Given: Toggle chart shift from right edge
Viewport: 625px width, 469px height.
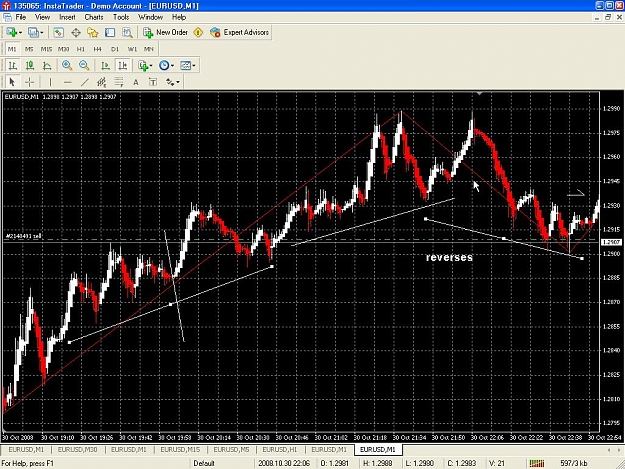Looking at the screenshot, I should (x=122, y=65).
